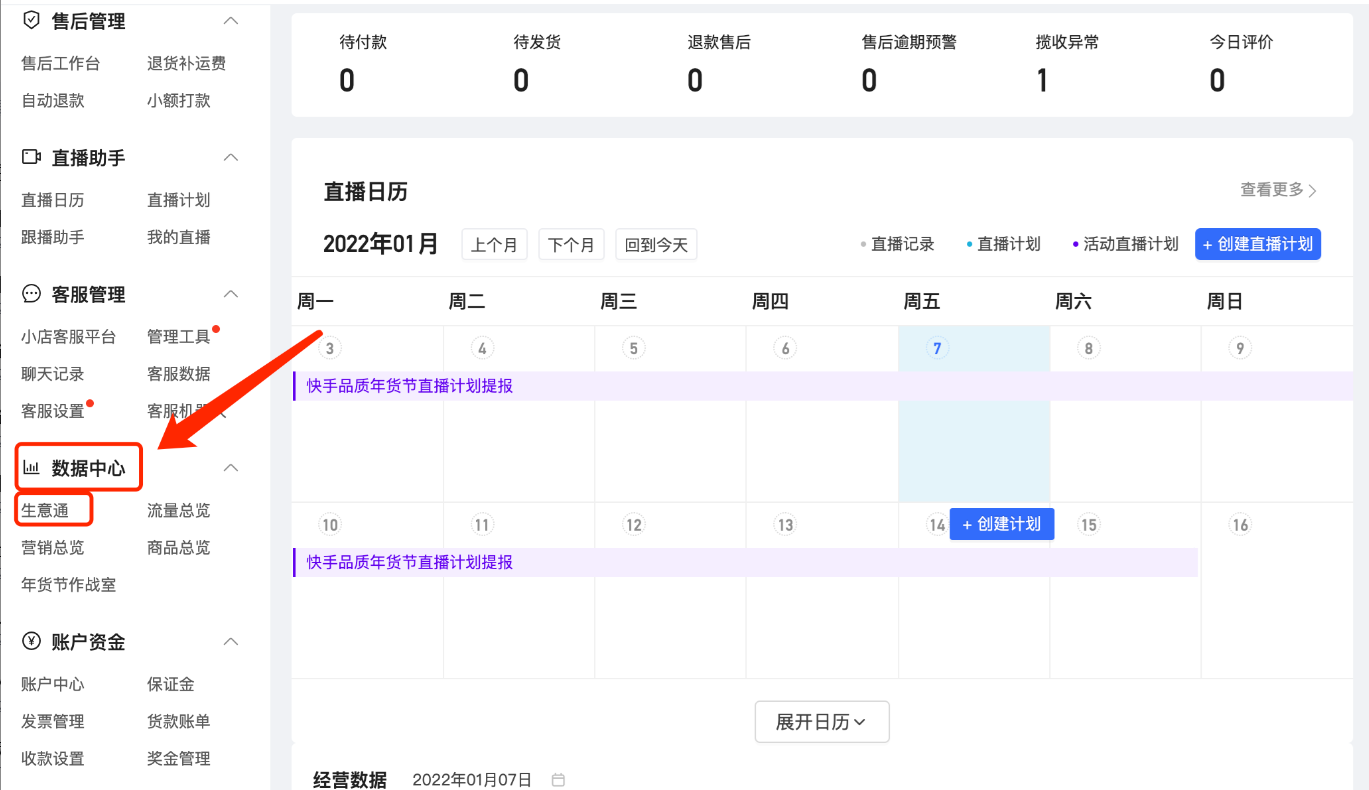Collapse the 数据中心 section

(231, 467)
